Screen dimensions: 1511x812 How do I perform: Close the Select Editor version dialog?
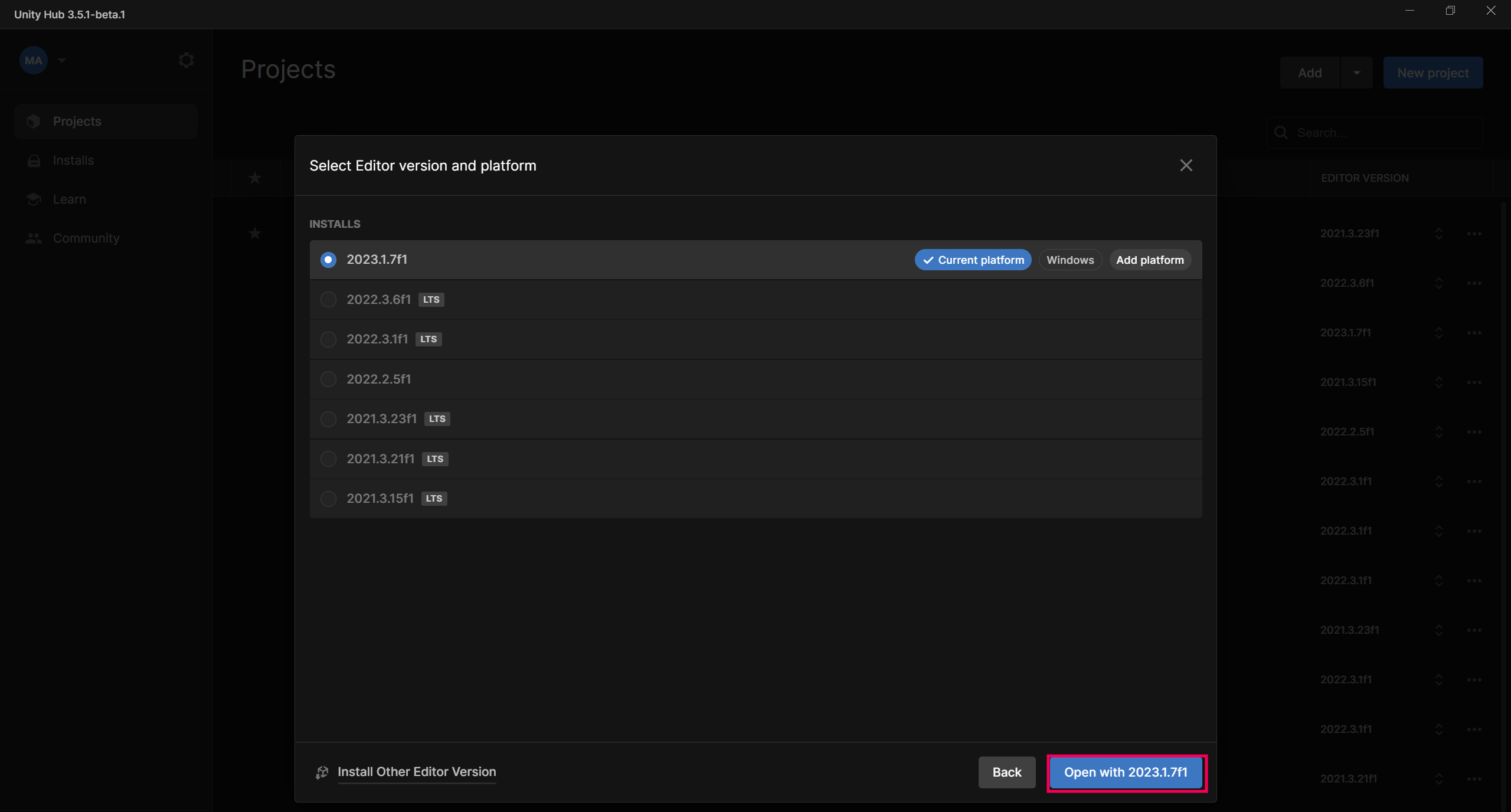pyautogui.click(x=1186, y=165)
